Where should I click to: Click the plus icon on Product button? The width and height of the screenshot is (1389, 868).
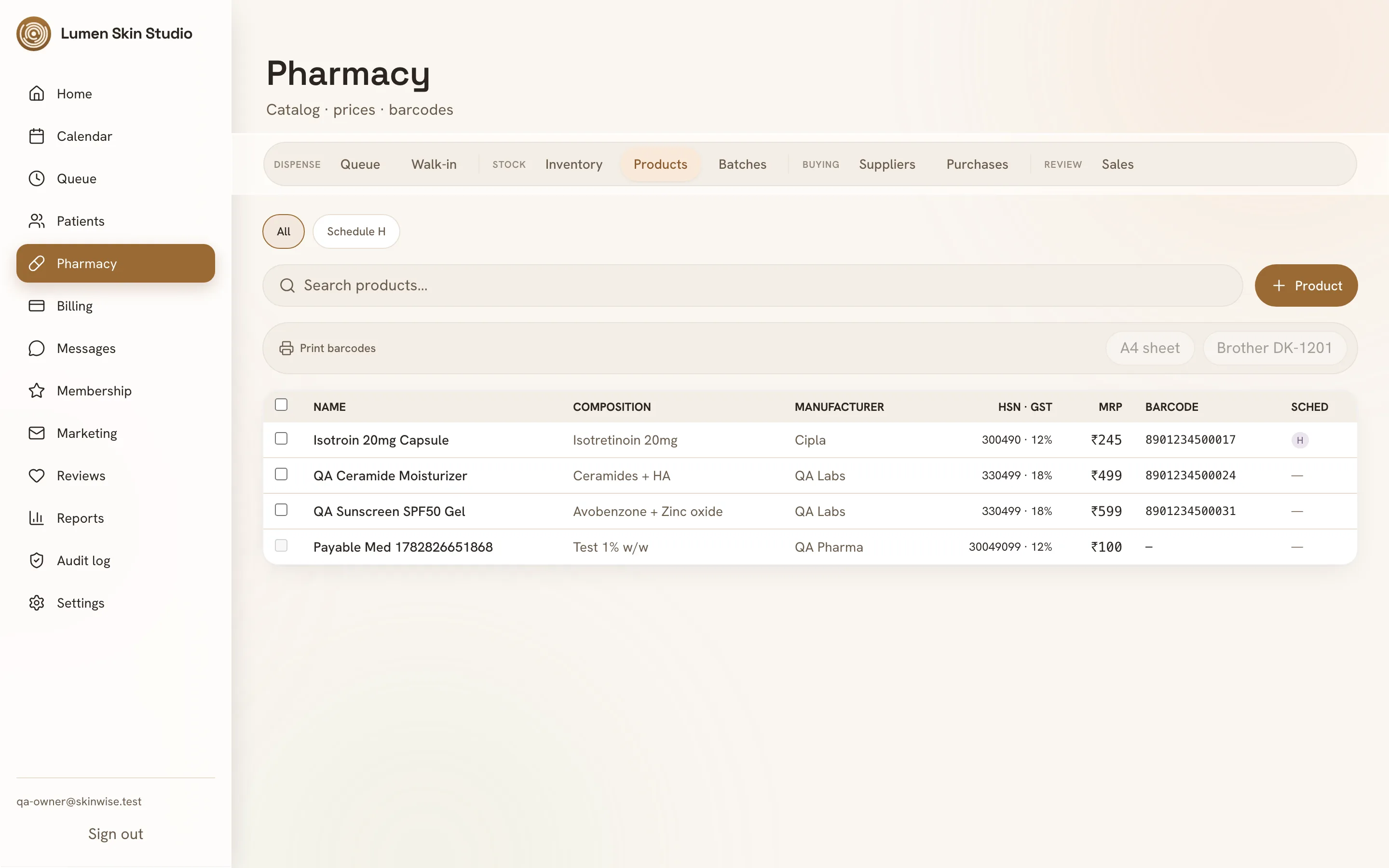(x=1279, y=285)
